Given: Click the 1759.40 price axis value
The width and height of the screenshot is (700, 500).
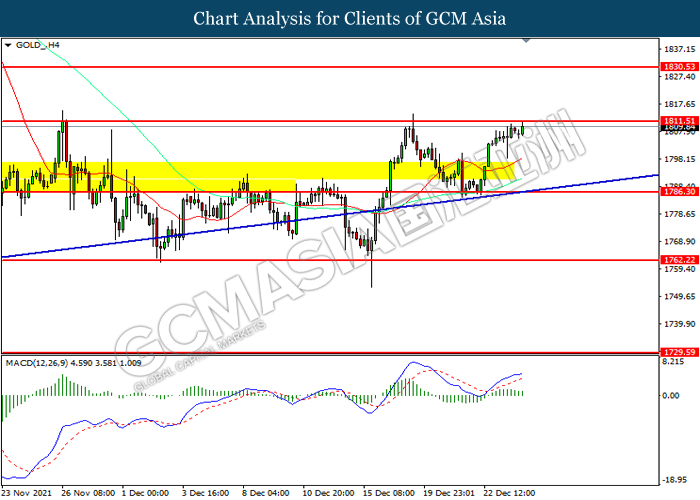Looking at the screenshot, I should pos(679,269).
